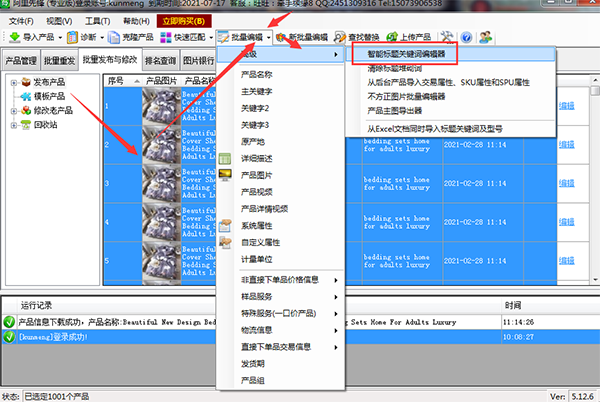This screenshot has height=402, width=600.
Task: Select the 批量发布与修改 tab
Action: (110, 60)
